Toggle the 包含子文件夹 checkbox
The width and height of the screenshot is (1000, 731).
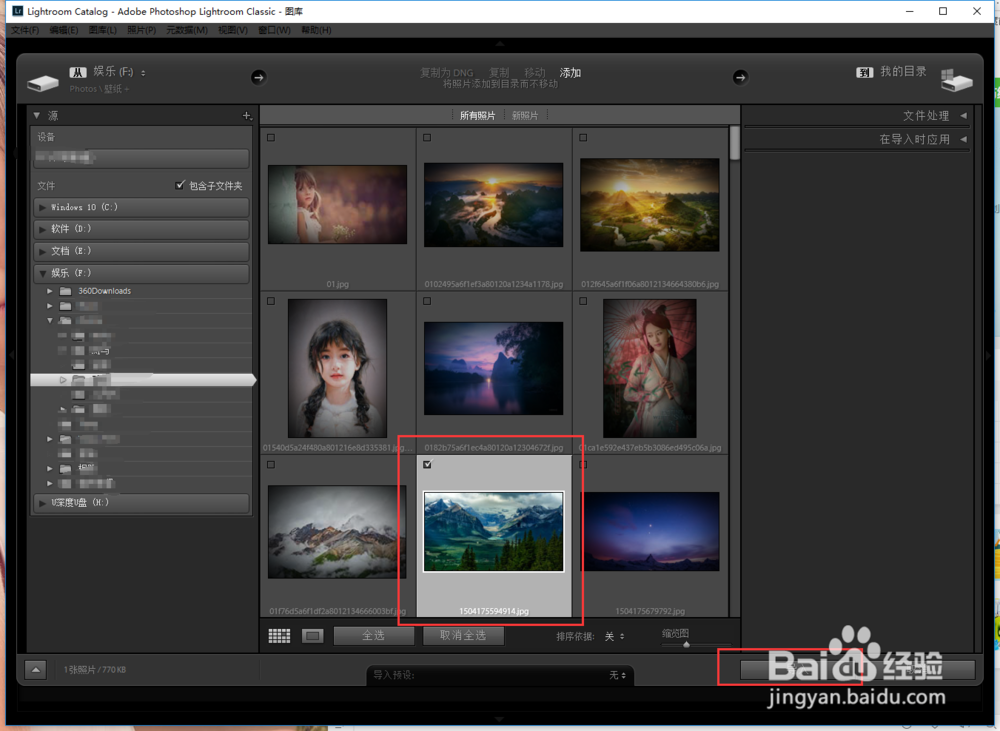coord(180,185)
